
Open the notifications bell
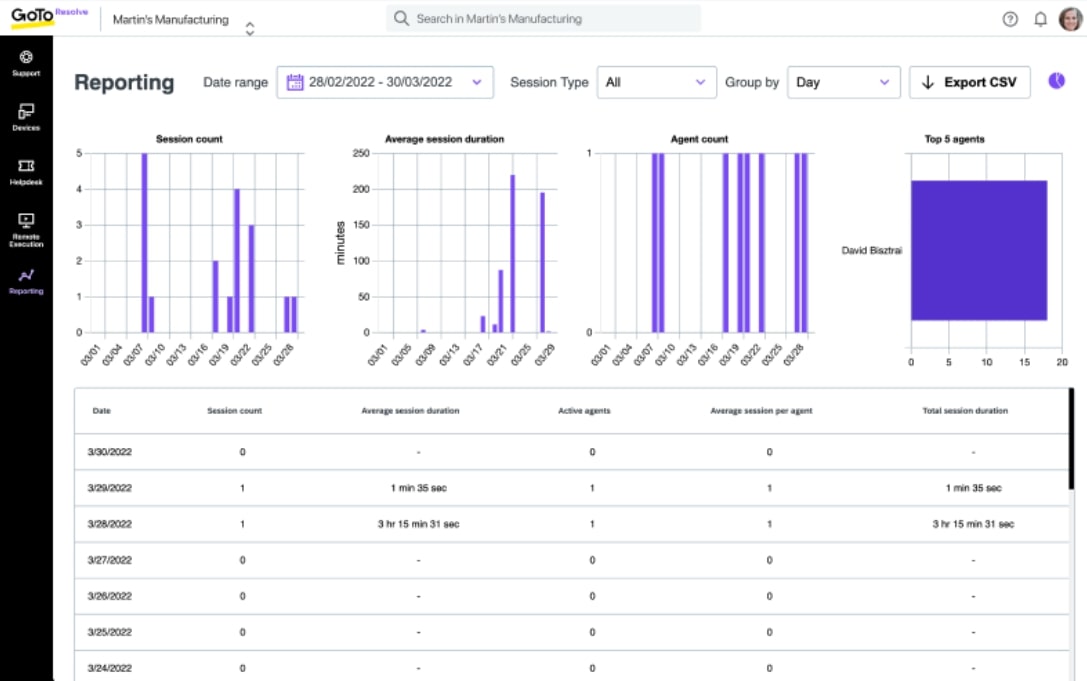[x=1040, y=19]
